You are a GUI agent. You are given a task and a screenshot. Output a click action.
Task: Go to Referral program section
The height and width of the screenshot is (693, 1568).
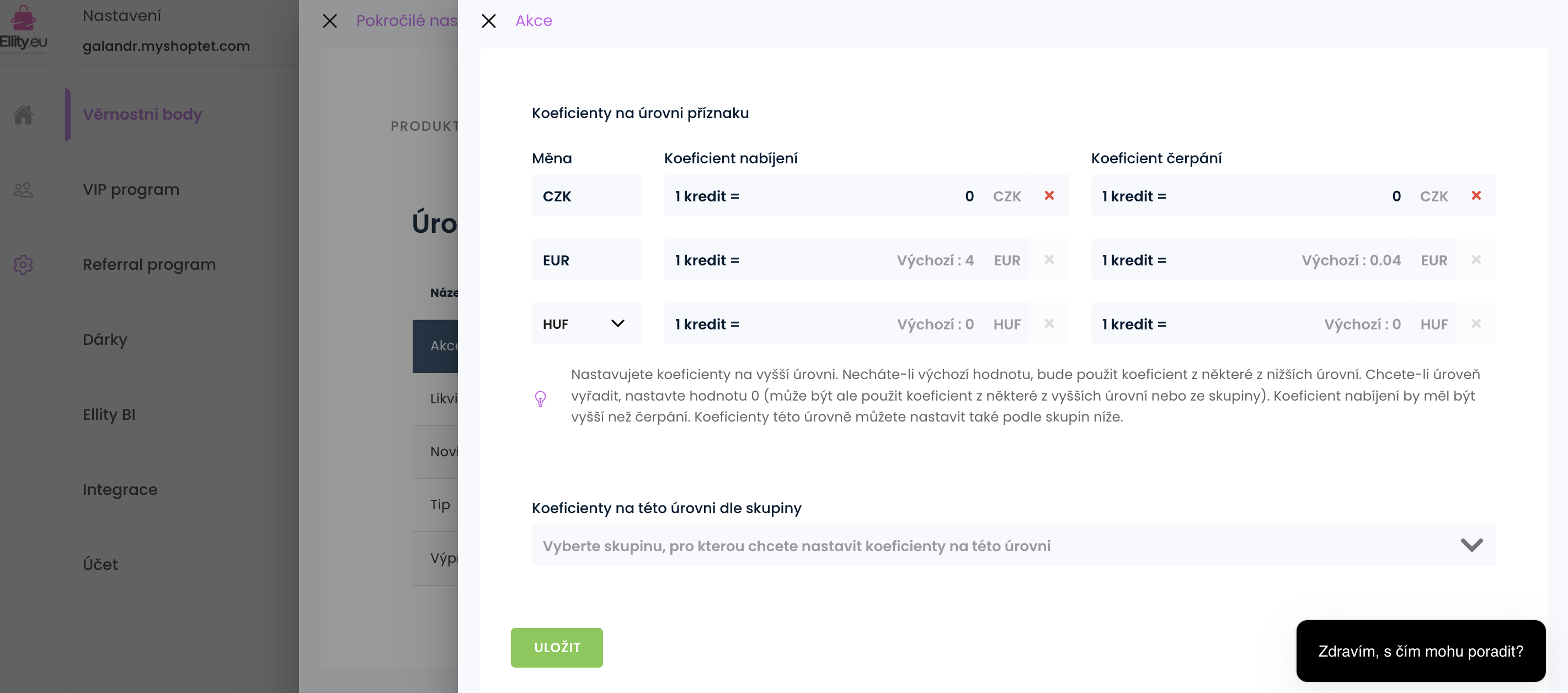[149, 264]
